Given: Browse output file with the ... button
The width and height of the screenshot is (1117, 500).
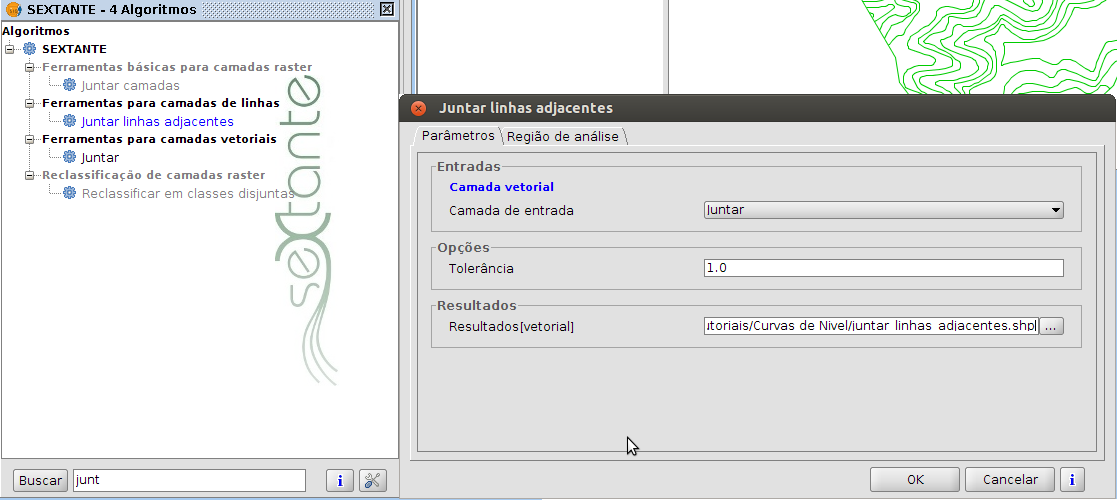Looking at the screenshot, I should click(1052, 326).
